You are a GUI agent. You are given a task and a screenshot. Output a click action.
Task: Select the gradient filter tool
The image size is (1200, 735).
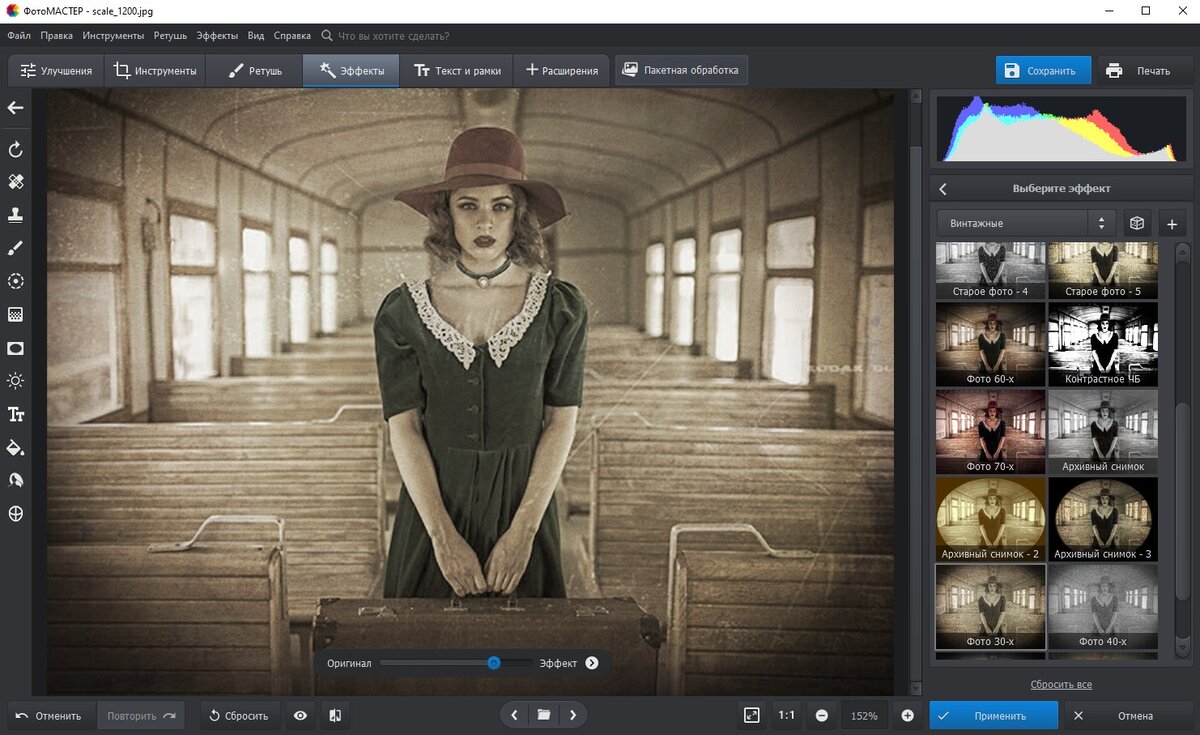15,314
